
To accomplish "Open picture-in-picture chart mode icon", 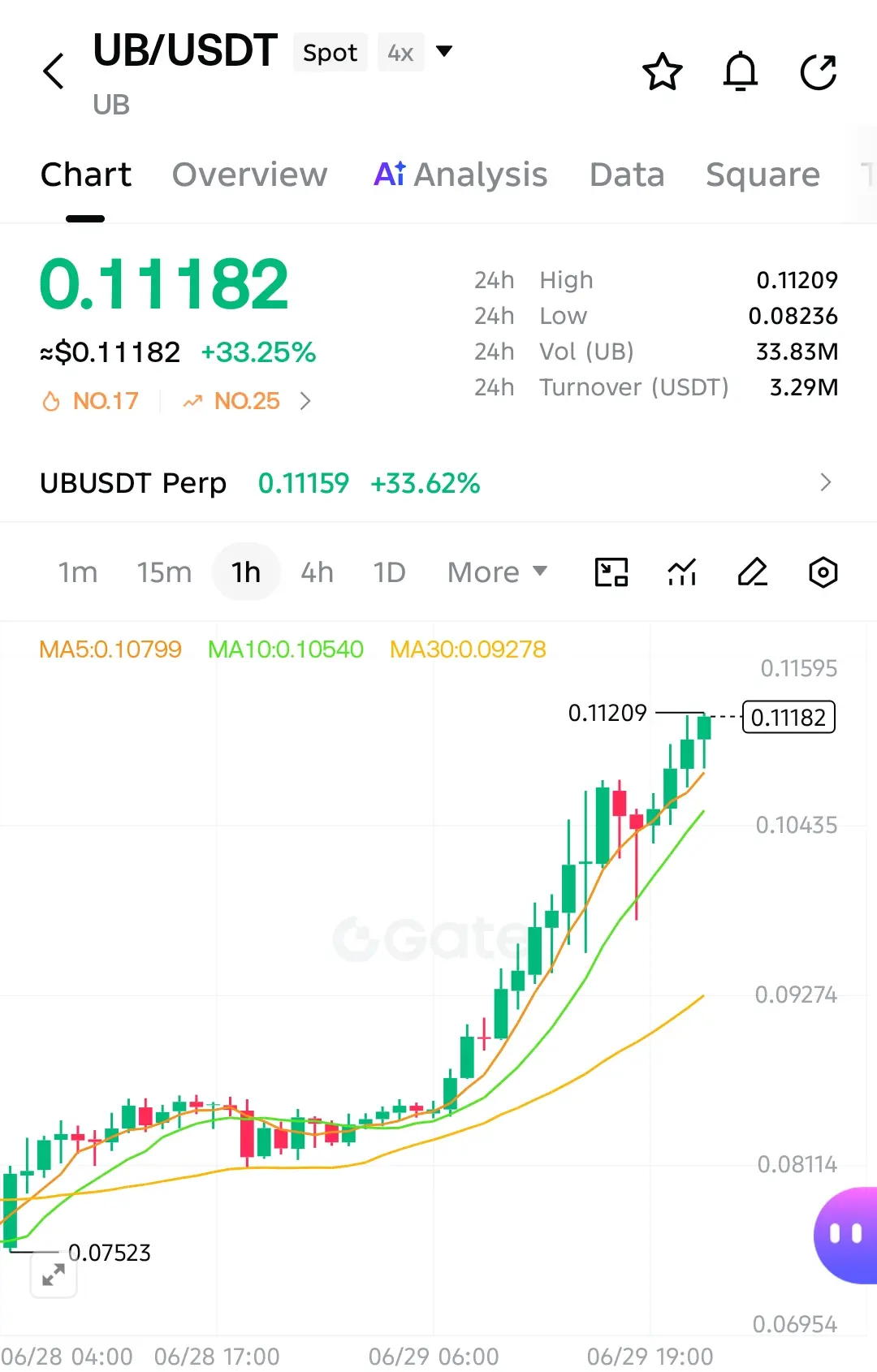I will tap(611, 572).
